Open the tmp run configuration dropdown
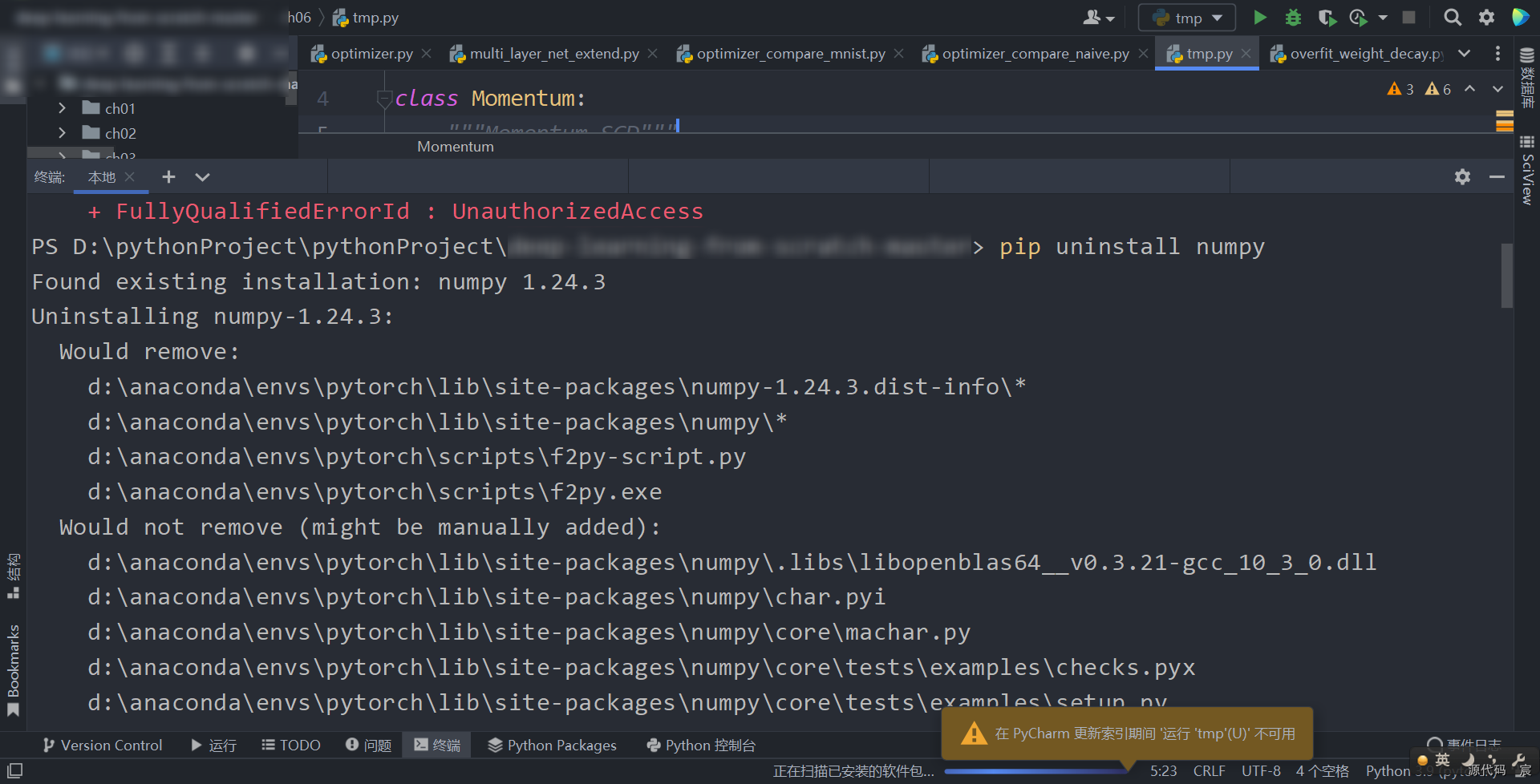 click(1187, 18)
